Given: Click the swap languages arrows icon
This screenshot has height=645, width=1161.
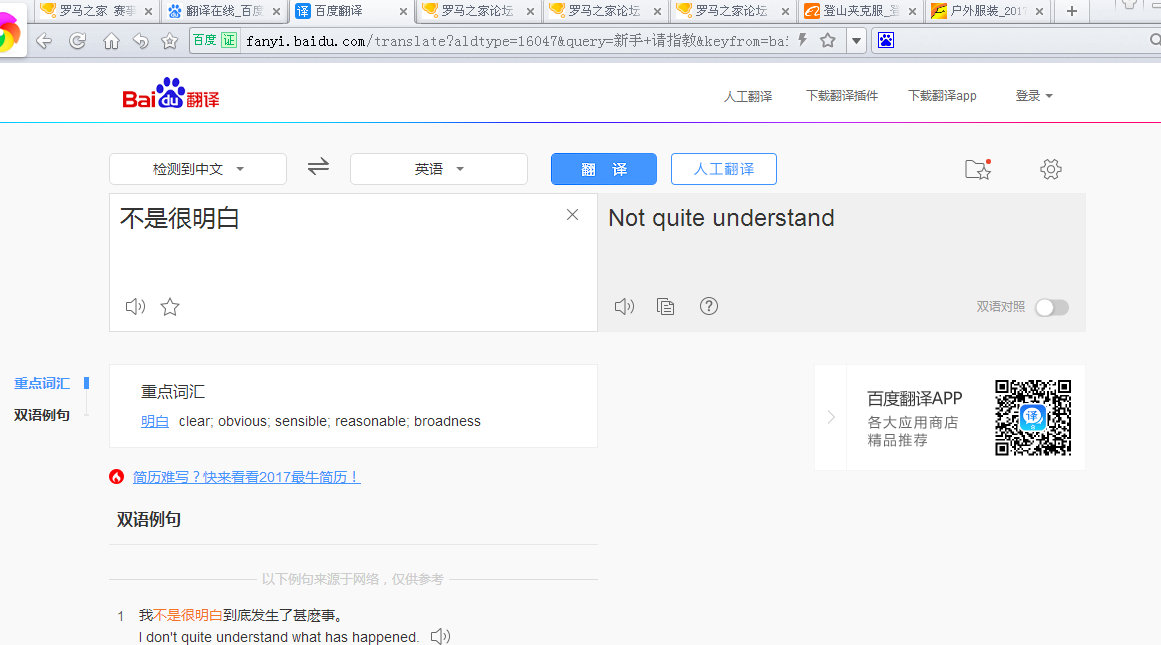Looking at the screenshot, I should point(318,168).
